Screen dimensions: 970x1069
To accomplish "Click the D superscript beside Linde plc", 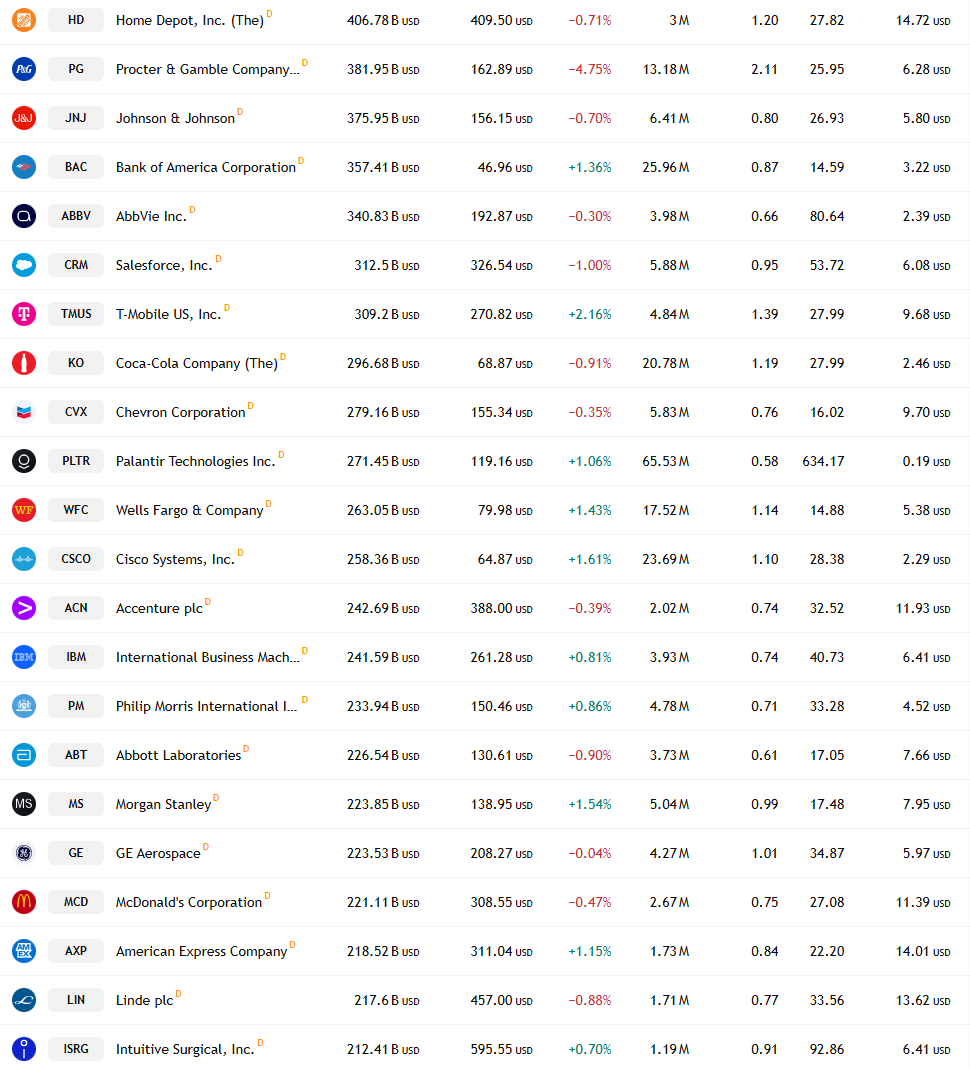I will (x=179, y=994).
